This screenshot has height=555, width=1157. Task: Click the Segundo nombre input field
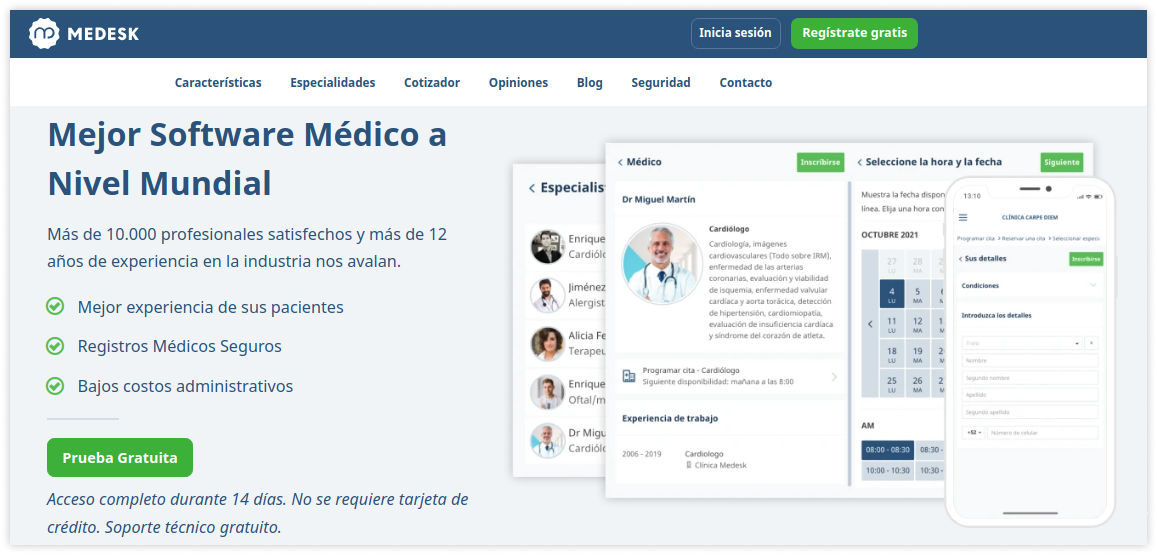1030,378
